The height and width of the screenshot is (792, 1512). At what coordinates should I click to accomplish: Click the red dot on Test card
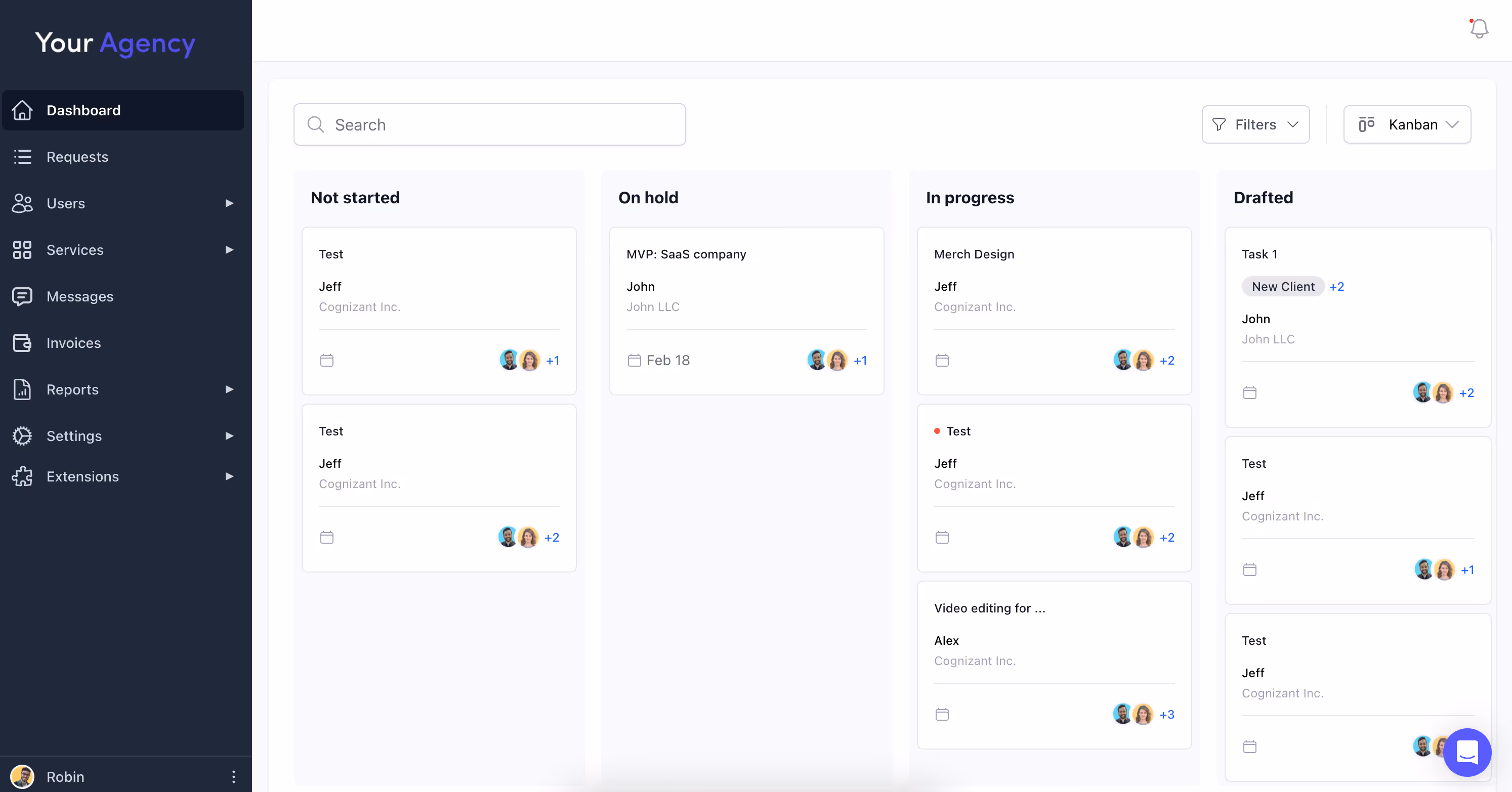(937, 431)
